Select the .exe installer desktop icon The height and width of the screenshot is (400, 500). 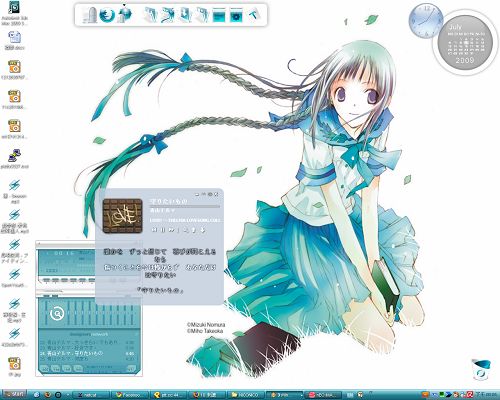14,158
